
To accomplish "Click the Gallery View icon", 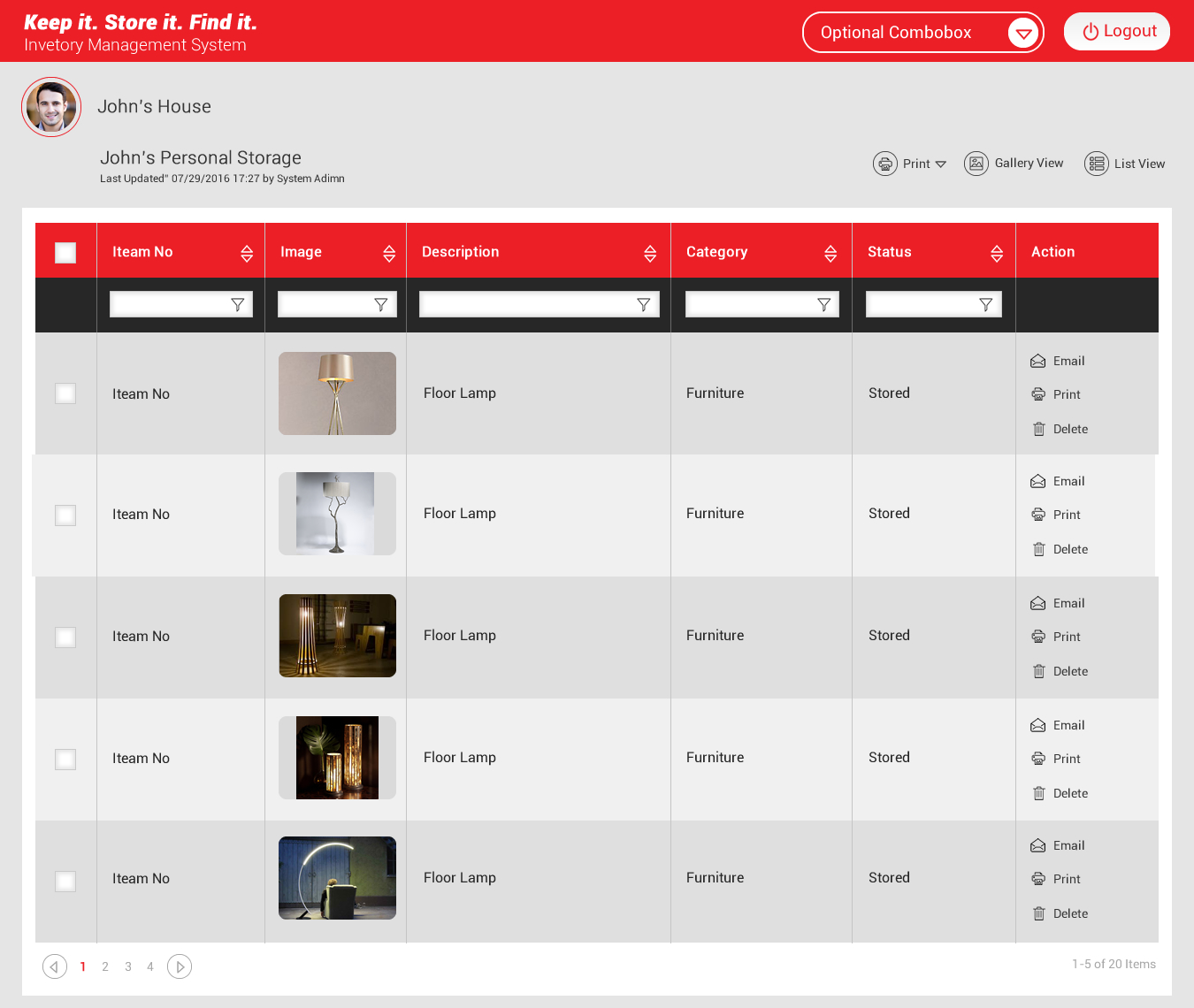I will pos(976,164).
